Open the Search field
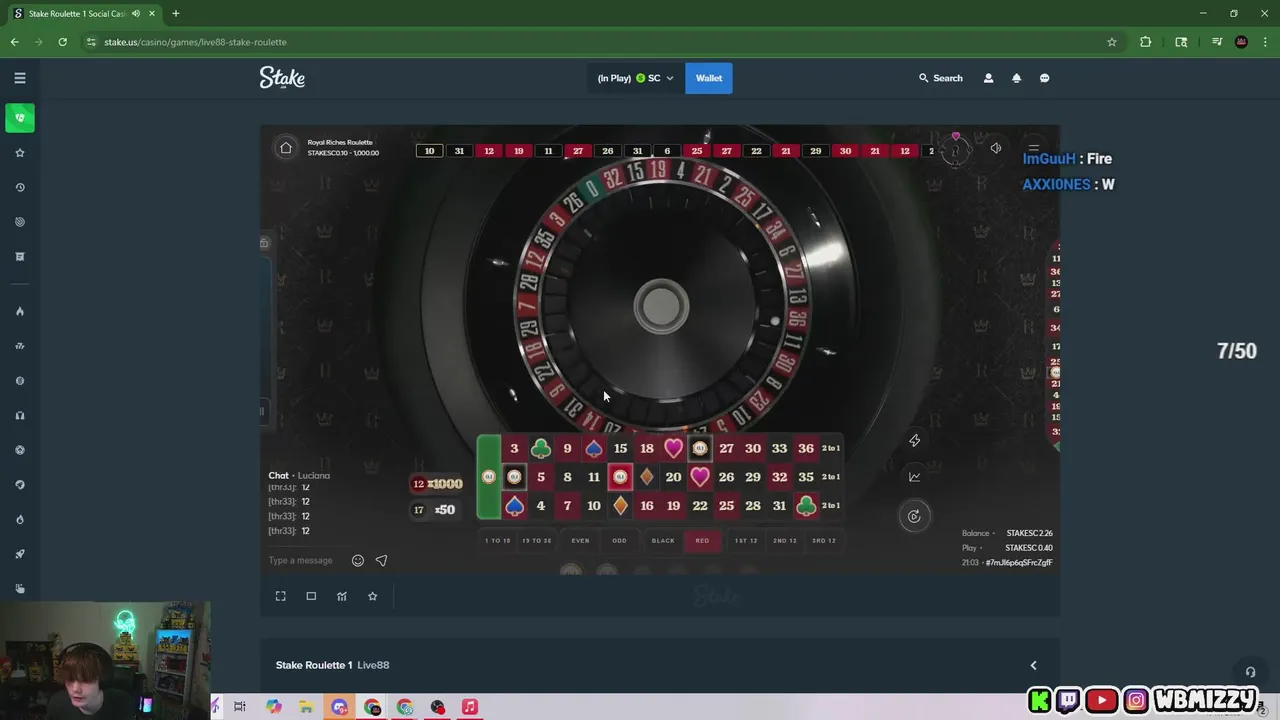 tap(941, 78)
